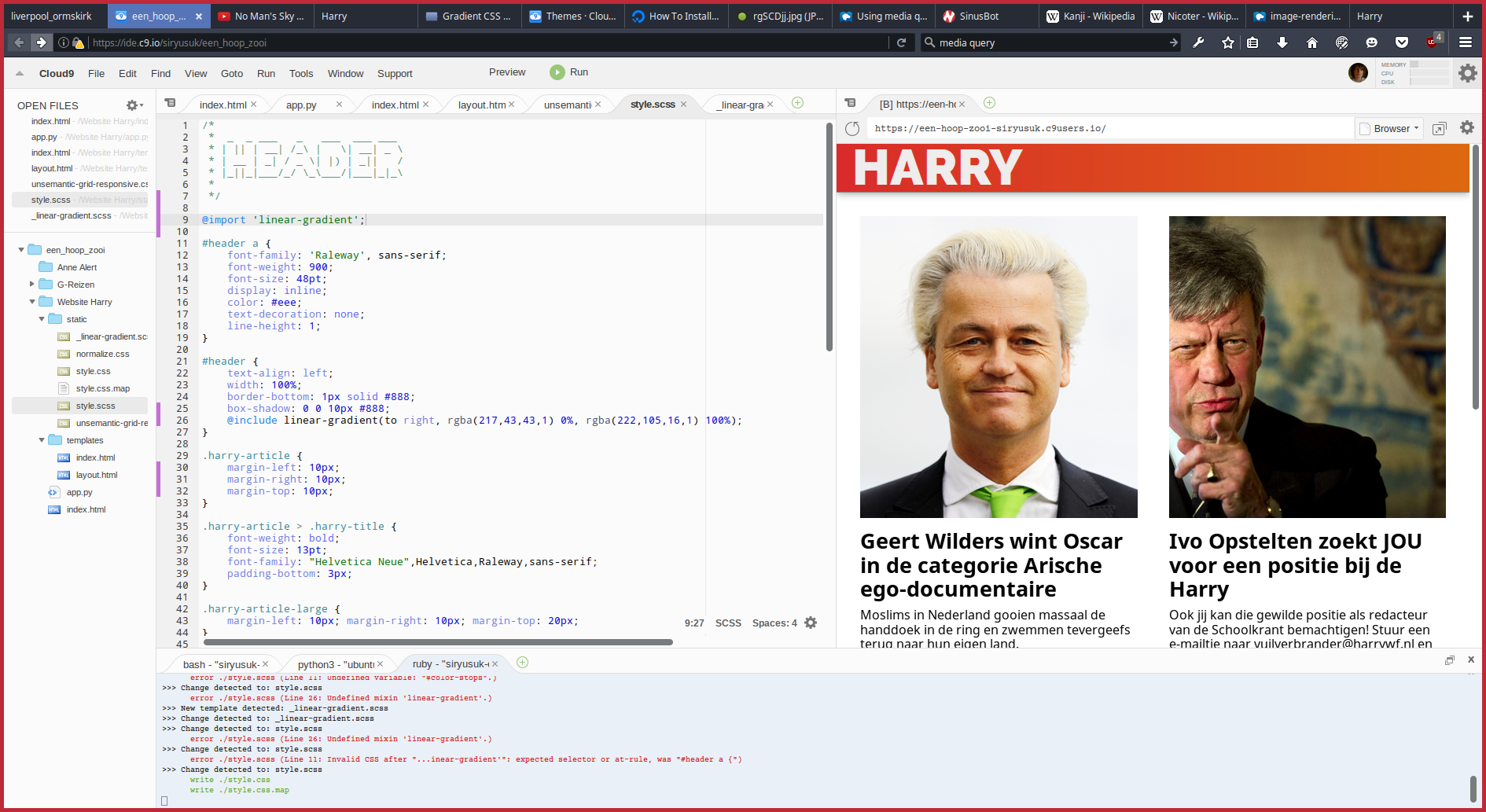The height and width of the screenshot is (812, 1486).
Task: Click the browser home icon
Action: [1312, 42]
